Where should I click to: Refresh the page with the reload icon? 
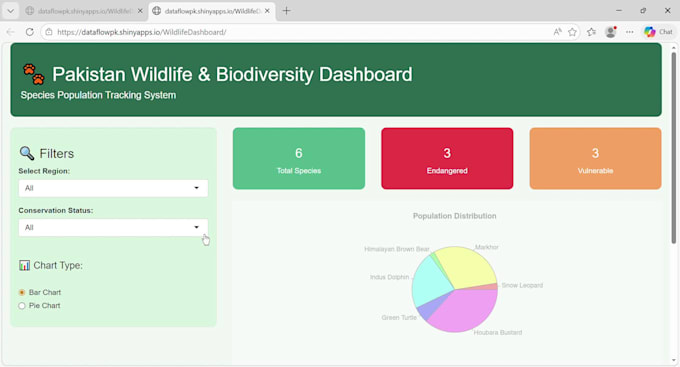coord(29,32)
